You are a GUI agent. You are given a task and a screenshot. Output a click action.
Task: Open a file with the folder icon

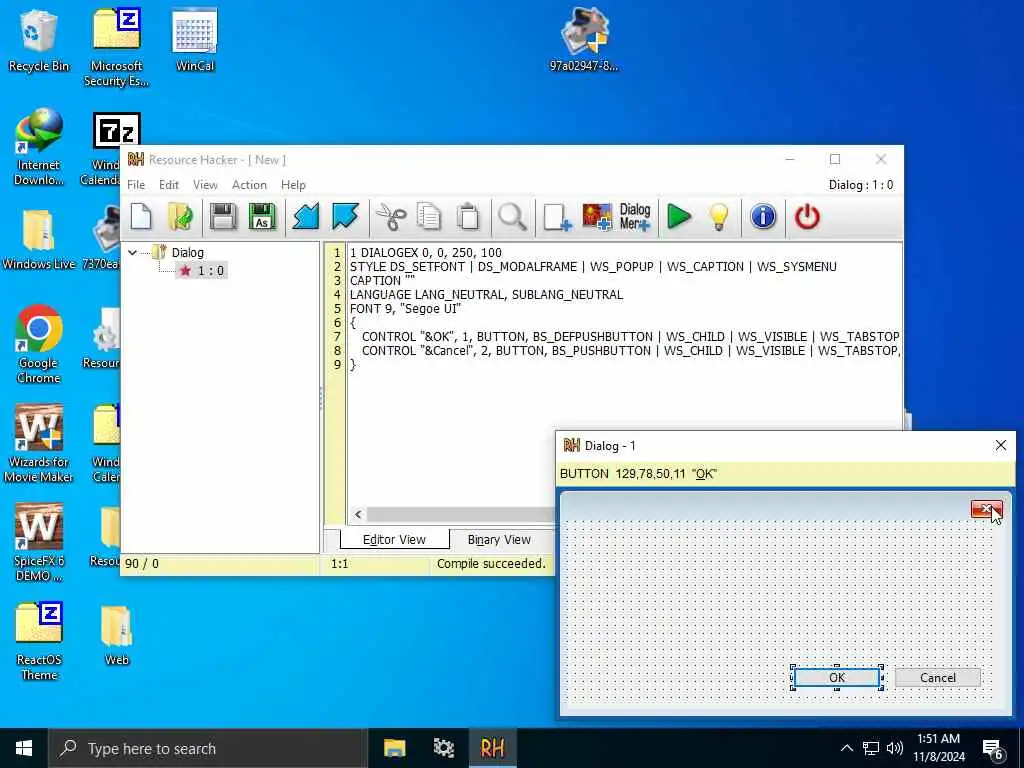[180, 217]
